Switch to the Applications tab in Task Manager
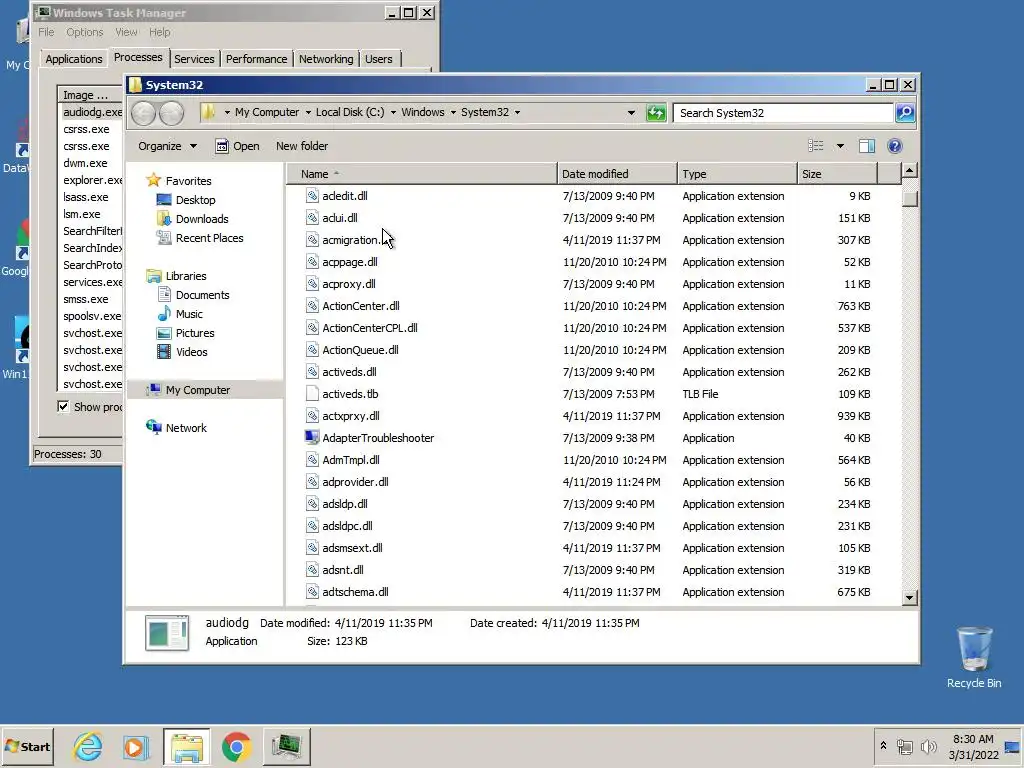The height and width of the screenshot is (768, 1024). point(74,59)
